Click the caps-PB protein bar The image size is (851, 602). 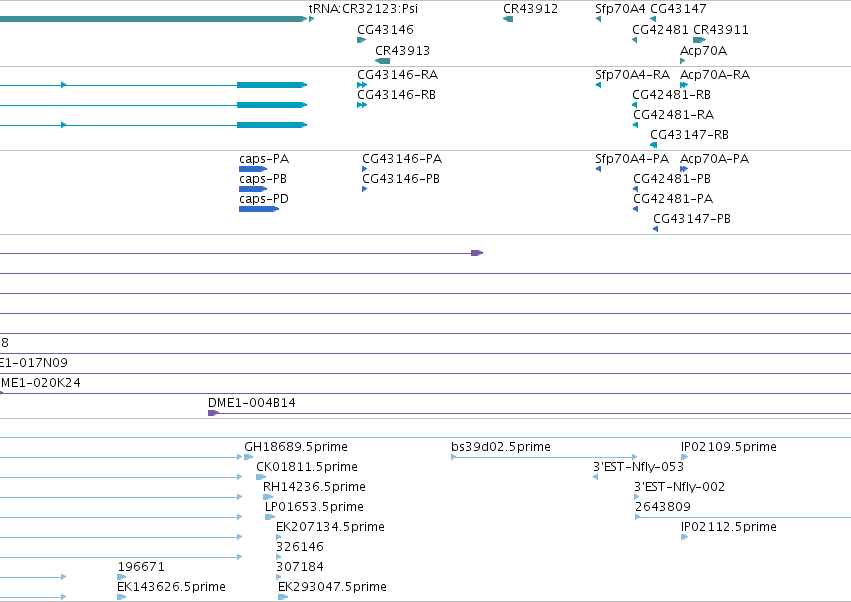(x=253, y=189)
